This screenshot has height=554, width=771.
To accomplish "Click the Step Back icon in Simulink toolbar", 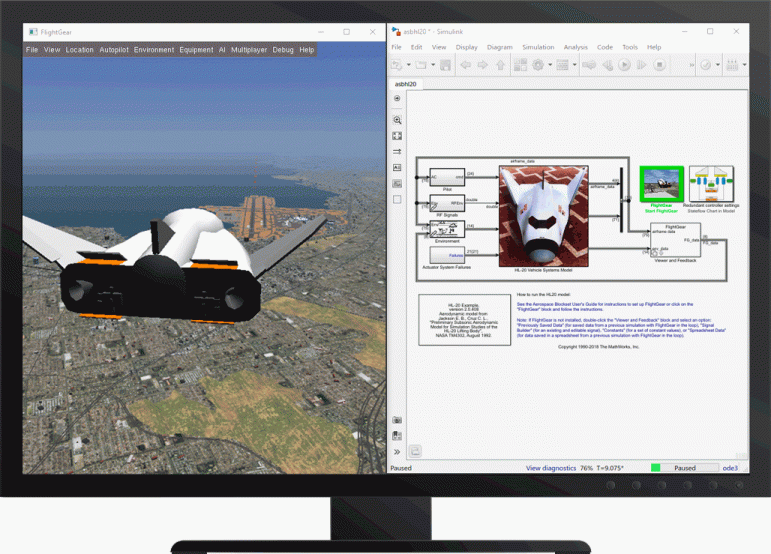I will [608, 65].
